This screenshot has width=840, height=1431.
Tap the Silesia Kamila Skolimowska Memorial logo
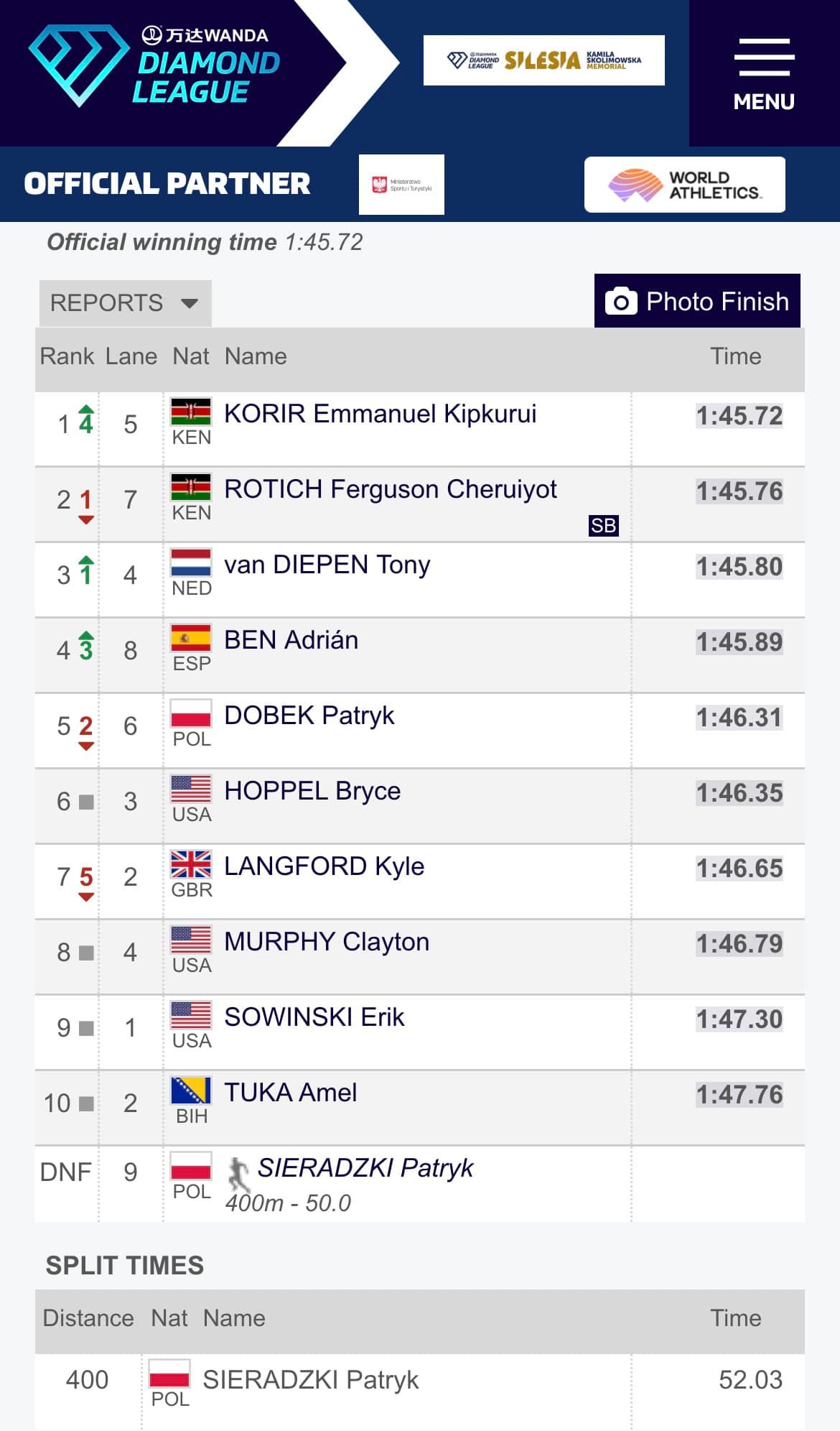click(x=543, y=60)
